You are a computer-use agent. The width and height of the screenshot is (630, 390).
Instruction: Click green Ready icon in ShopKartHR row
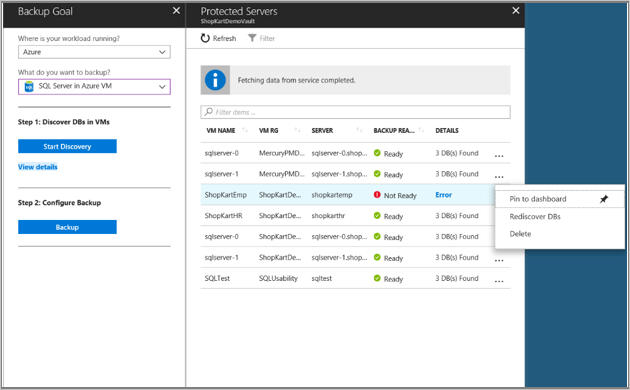coord(377,216)
